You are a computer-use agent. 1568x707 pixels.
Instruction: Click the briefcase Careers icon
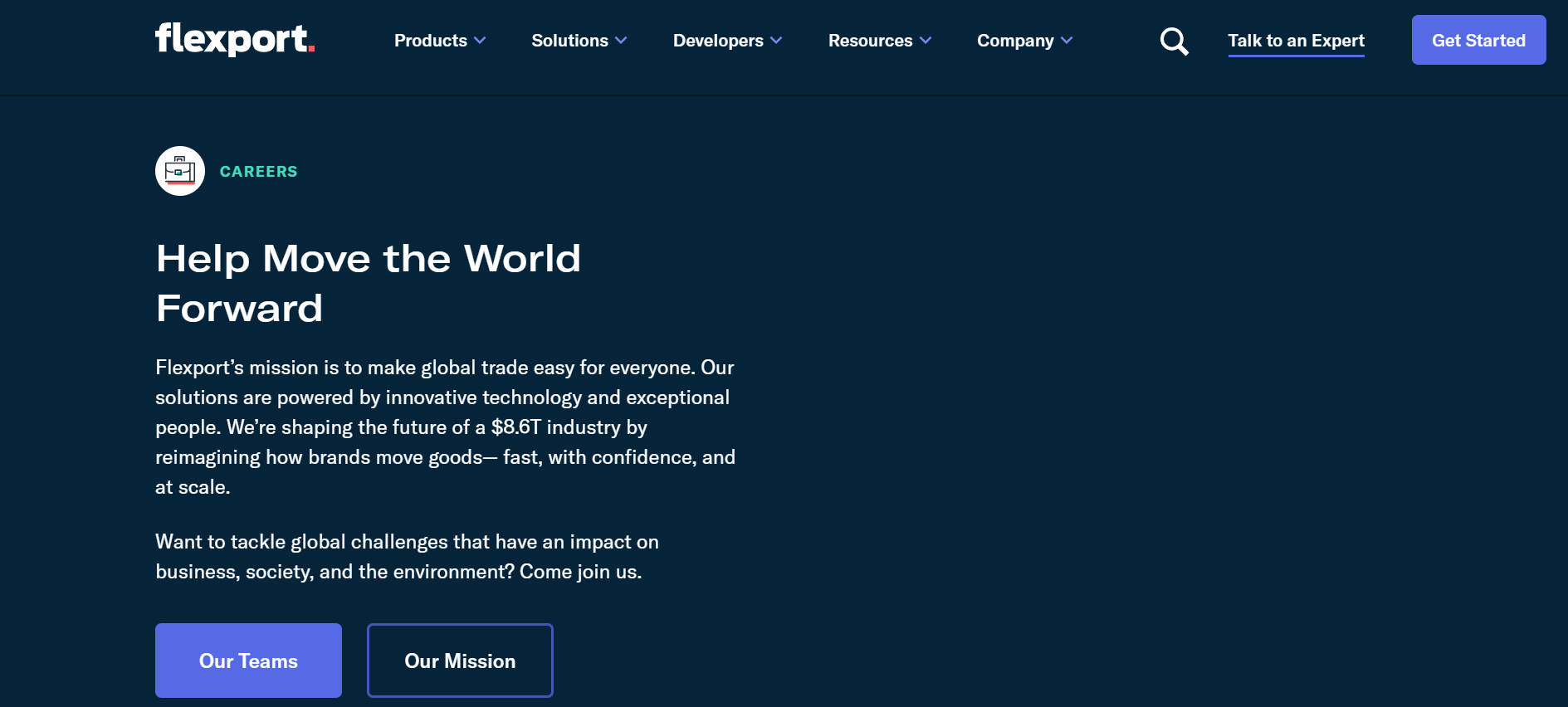click(180, 171)
